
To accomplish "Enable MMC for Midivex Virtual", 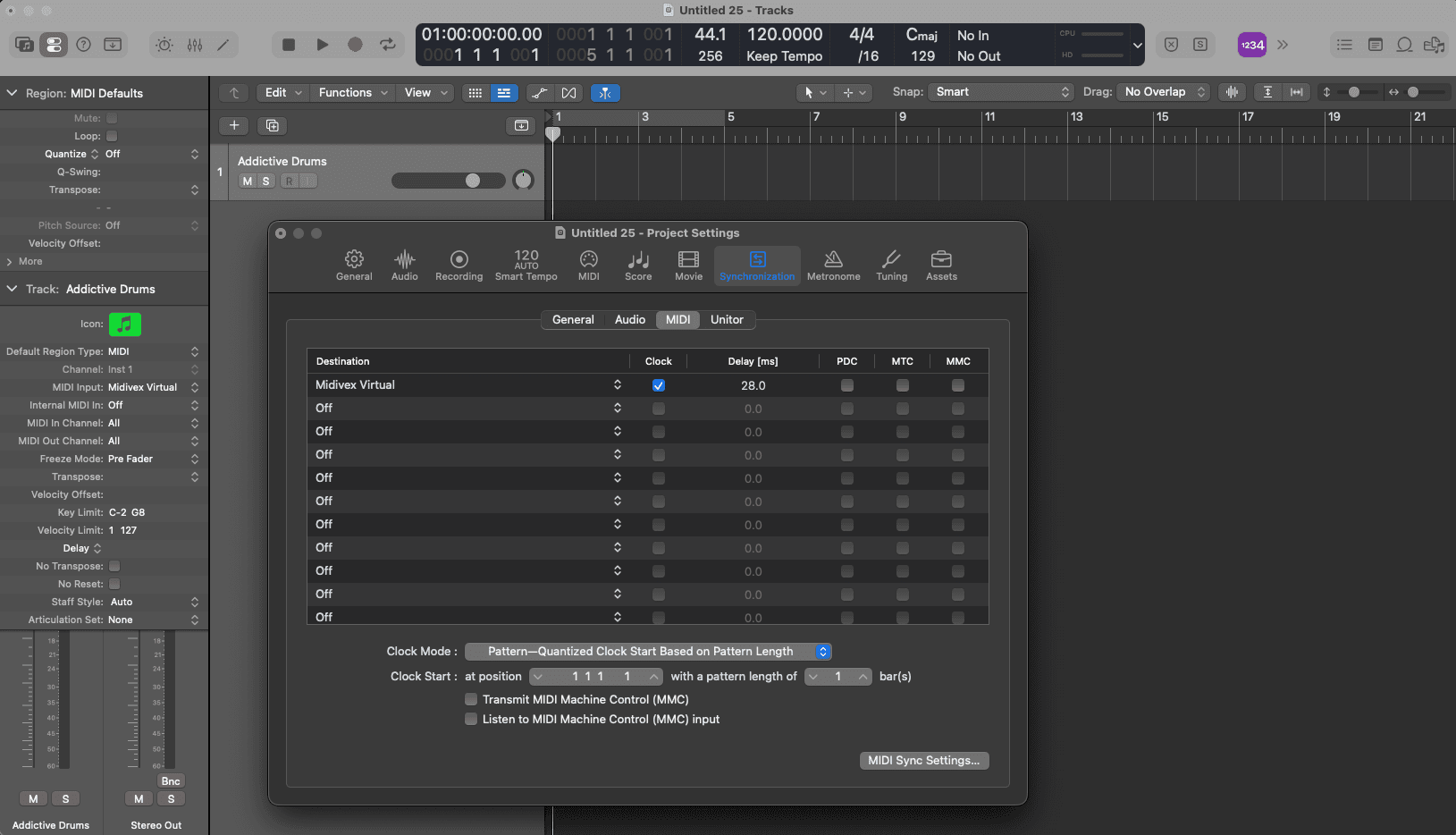I will 958,385.
